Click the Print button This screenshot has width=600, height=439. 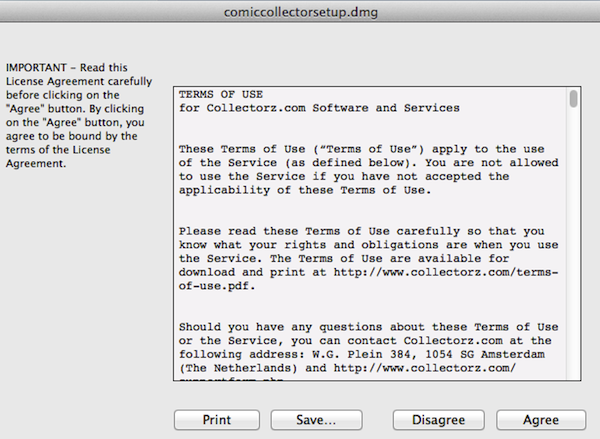coord(217,420)
